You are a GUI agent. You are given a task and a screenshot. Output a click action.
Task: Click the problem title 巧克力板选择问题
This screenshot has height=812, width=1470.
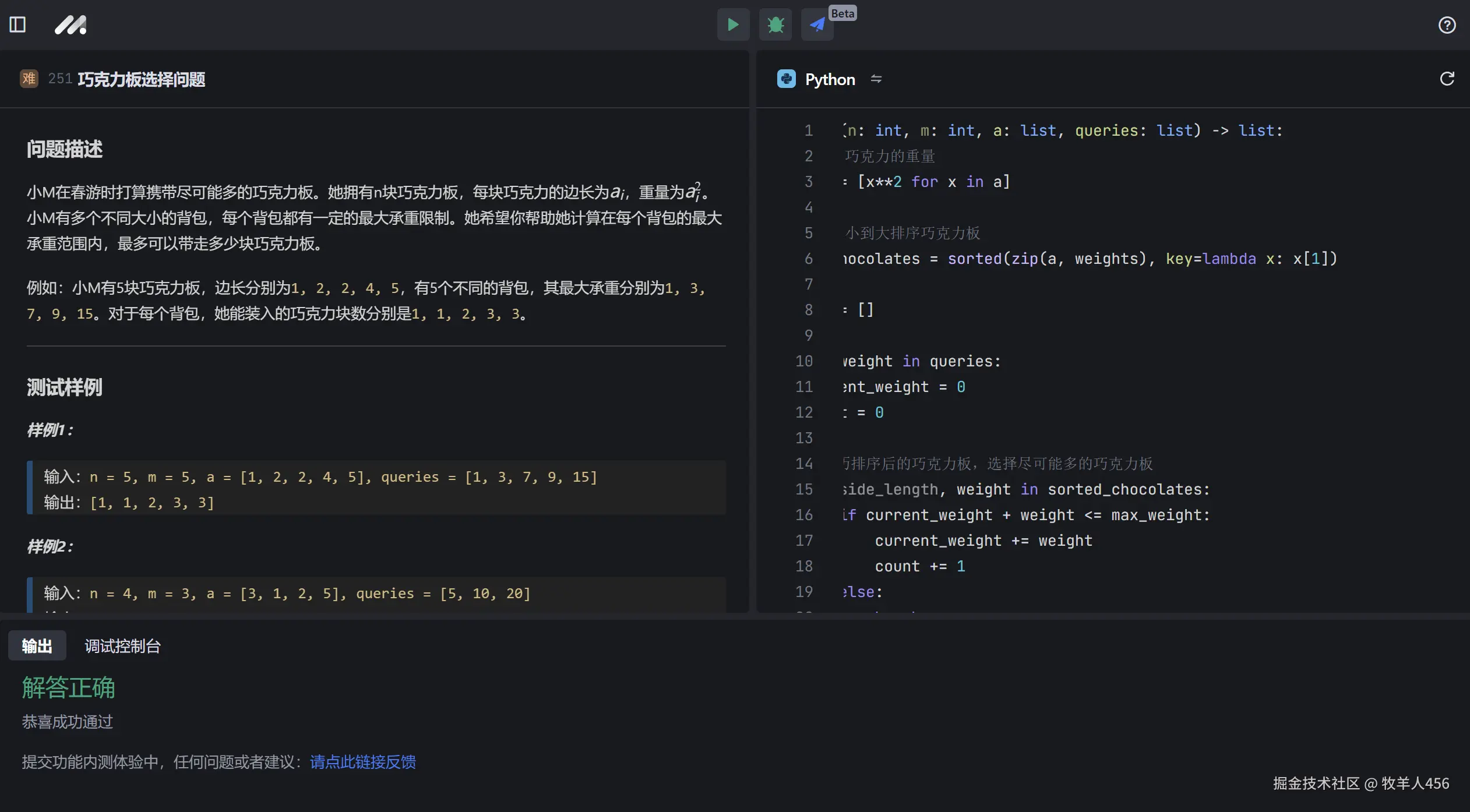[142, 79]
